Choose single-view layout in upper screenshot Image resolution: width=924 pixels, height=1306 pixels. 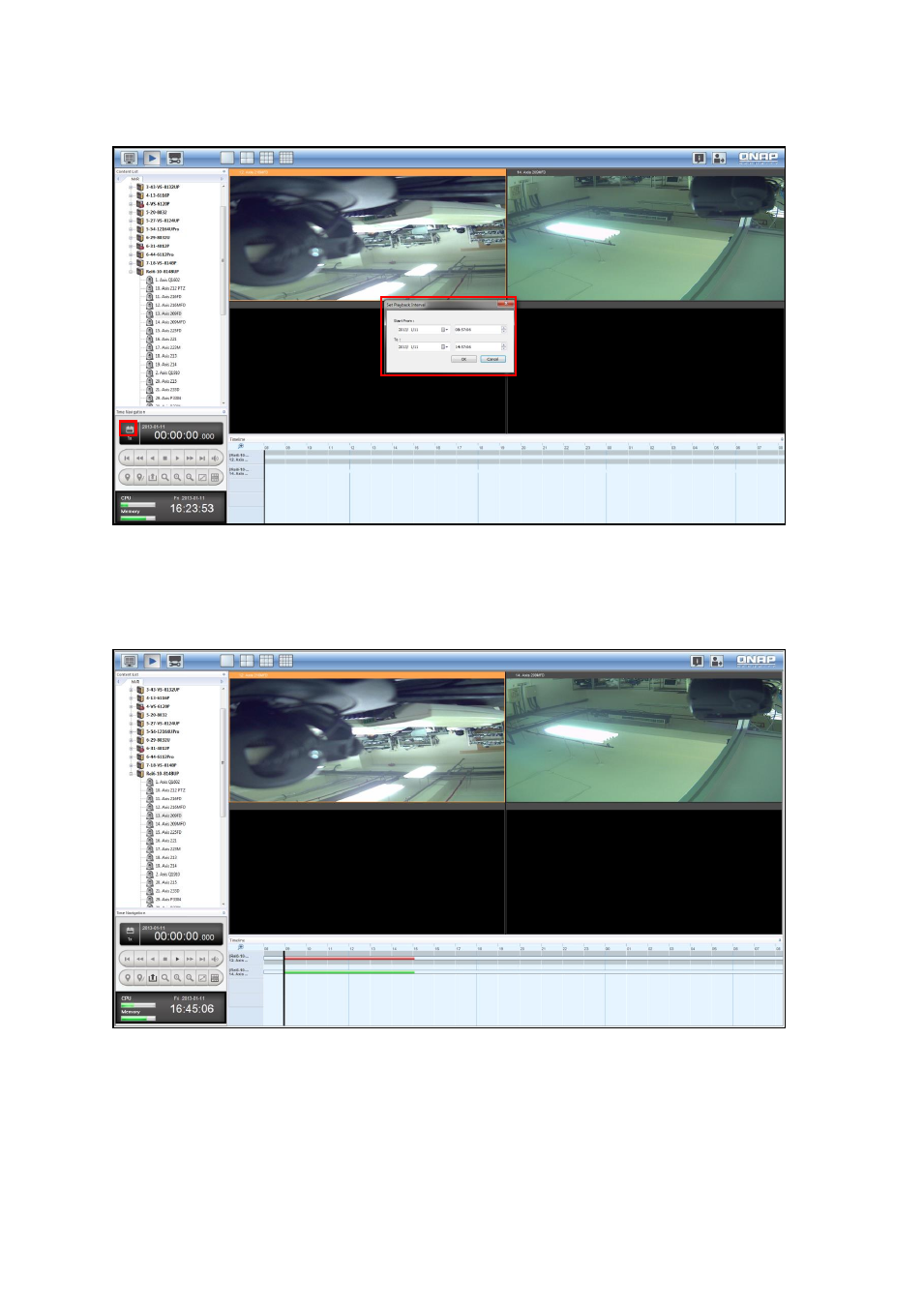[227, 158]
